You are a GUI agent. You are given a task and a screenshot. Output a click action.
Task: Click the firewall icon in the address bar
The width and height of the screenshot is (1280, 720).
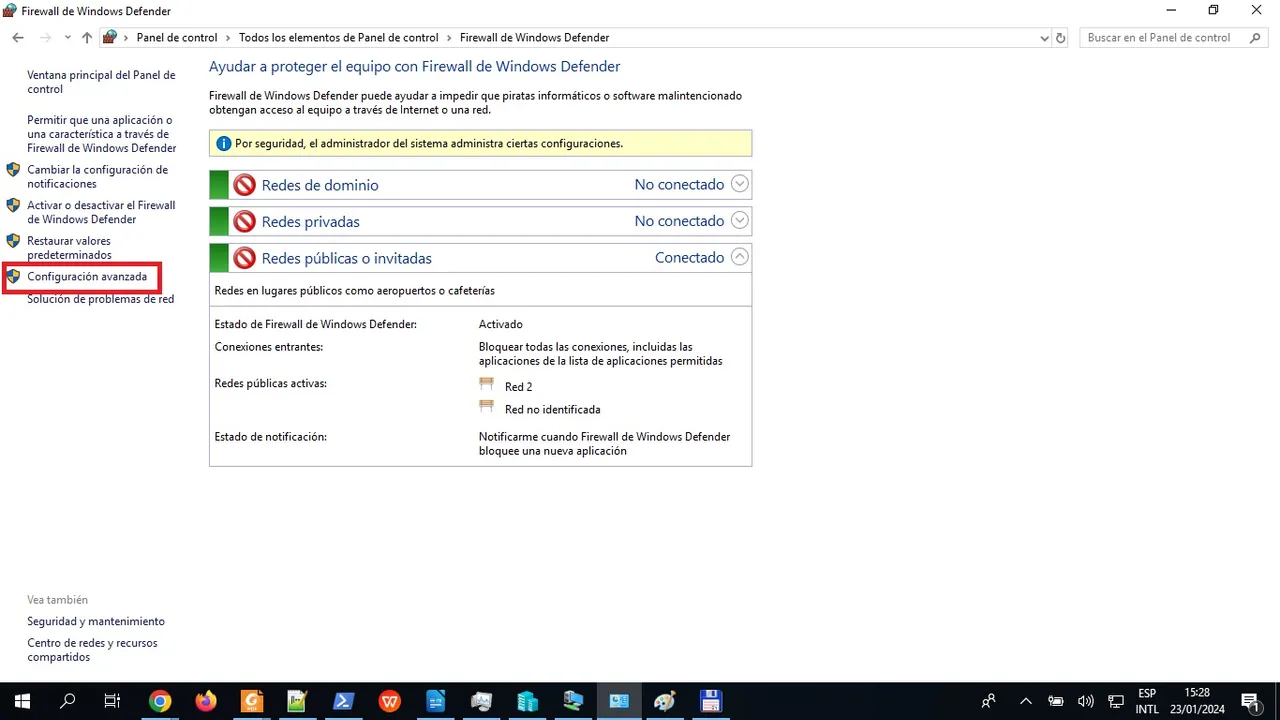click(110, 37)
